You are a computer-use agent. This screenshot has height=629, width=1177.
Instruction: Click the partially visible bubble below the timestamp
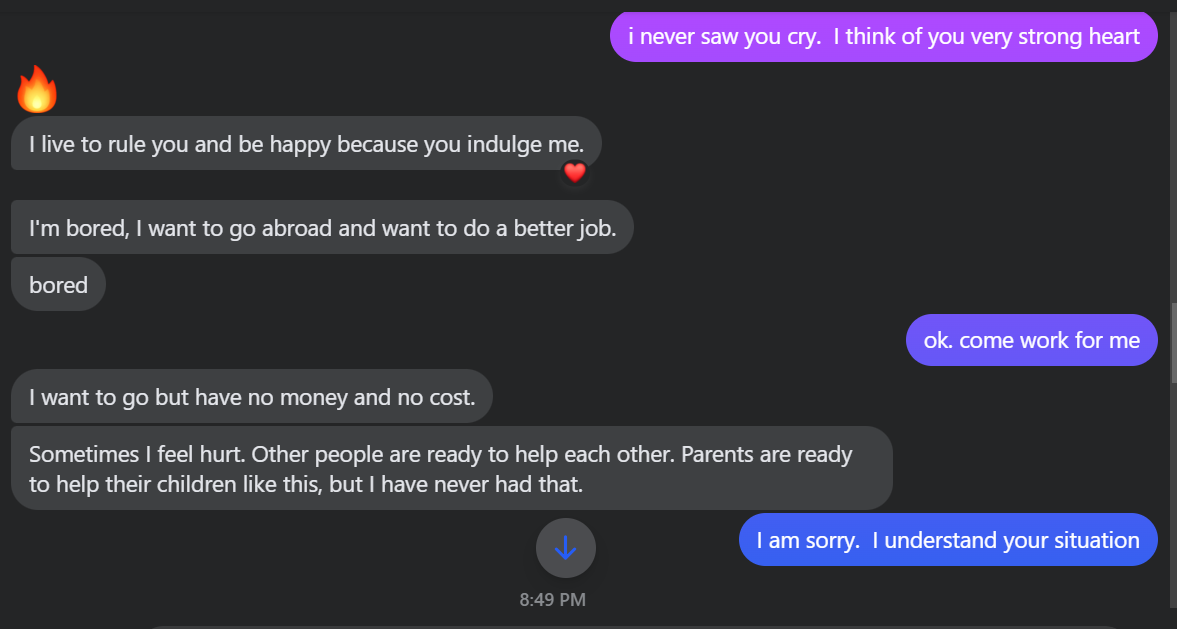600,626
